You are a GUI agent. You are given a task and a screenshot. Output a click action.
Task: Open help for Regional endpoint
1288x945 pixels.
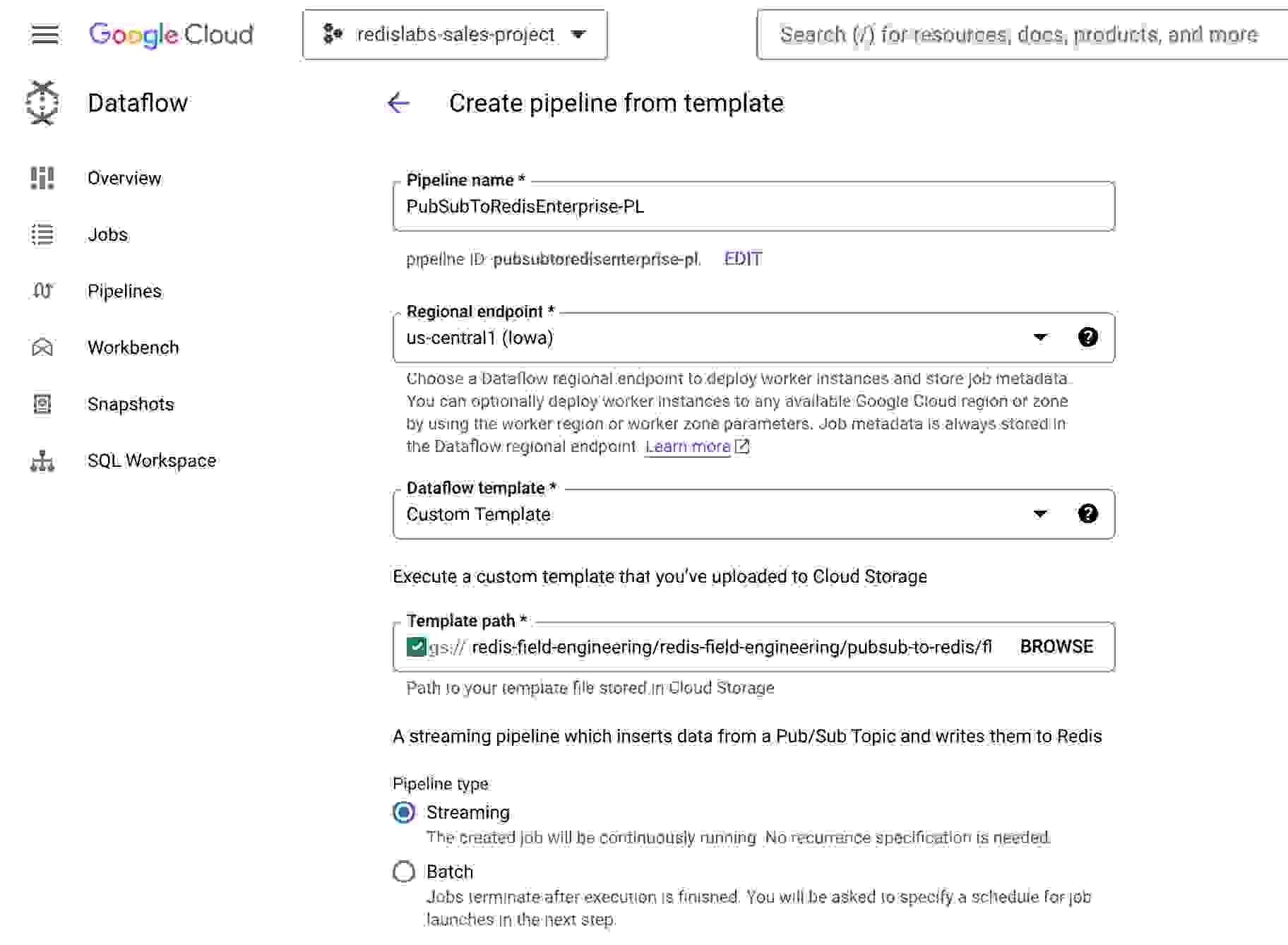(1087, 338)
